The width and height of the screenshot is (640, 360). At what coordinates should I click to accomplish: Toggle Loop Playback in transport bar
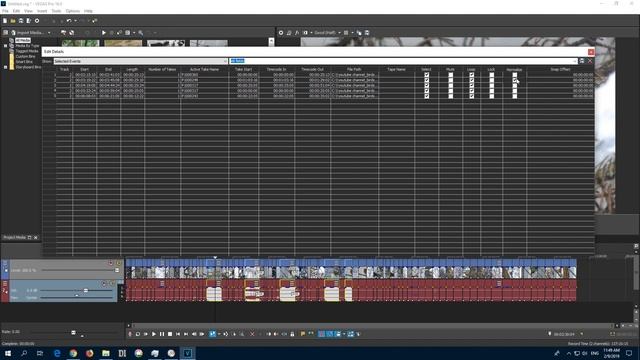click(138, 334)
